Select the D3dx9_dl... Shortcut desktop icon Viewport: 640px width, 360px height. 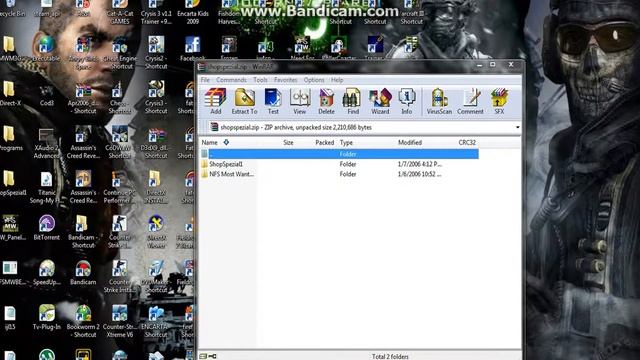(x=156, y=143)
